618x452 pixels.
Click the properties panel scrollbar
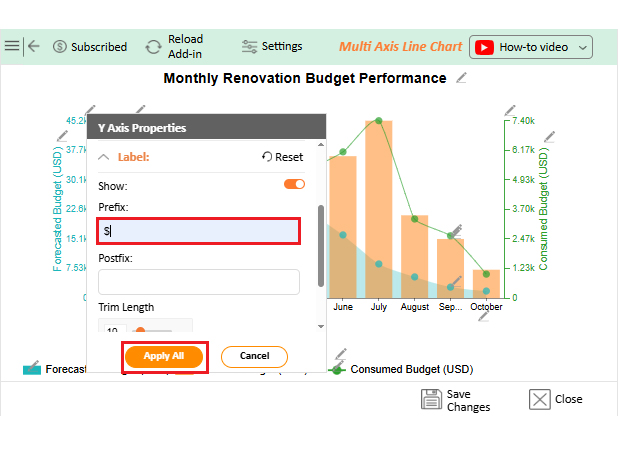pyautogui.click(x=320, y=245)
